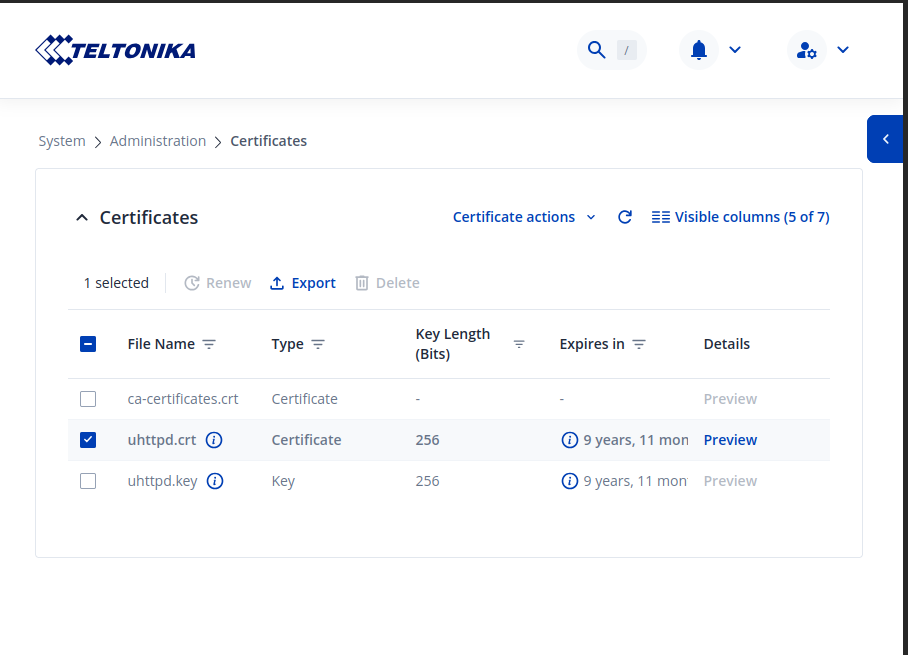The width and height of the screenshot is (908, 655).
Task: Refresh the certificates list
Action: tap(625, 217)
